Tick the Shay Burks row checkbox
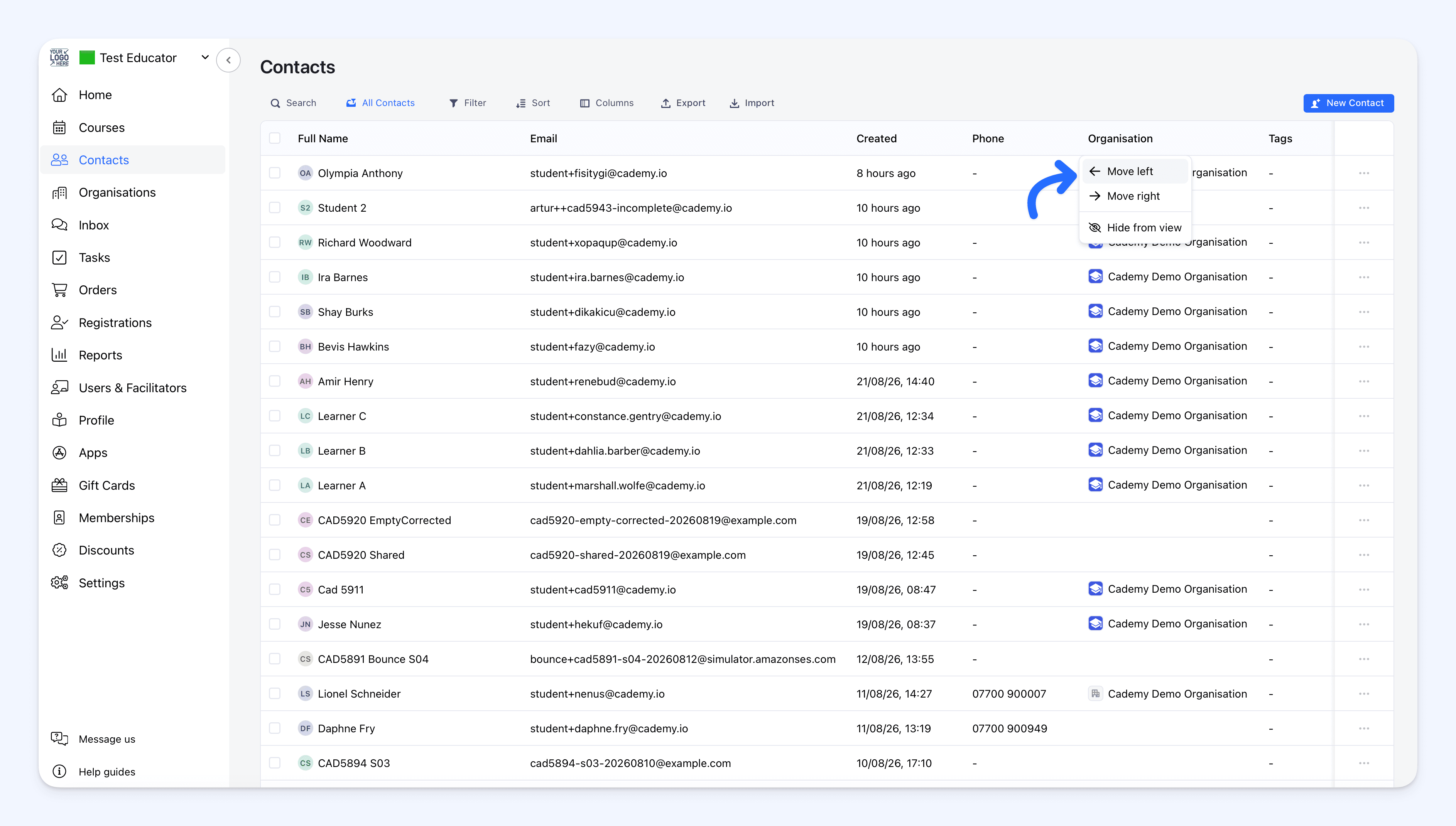This screenshot has height=826, width=1456. (x=275, y=312)
